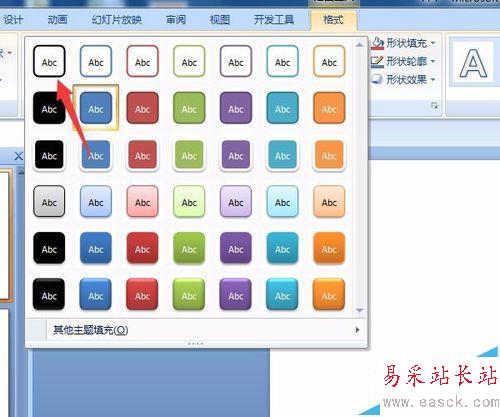
Task: Apply the red white-bordered Abc style, third row
Action: point(142,155)
